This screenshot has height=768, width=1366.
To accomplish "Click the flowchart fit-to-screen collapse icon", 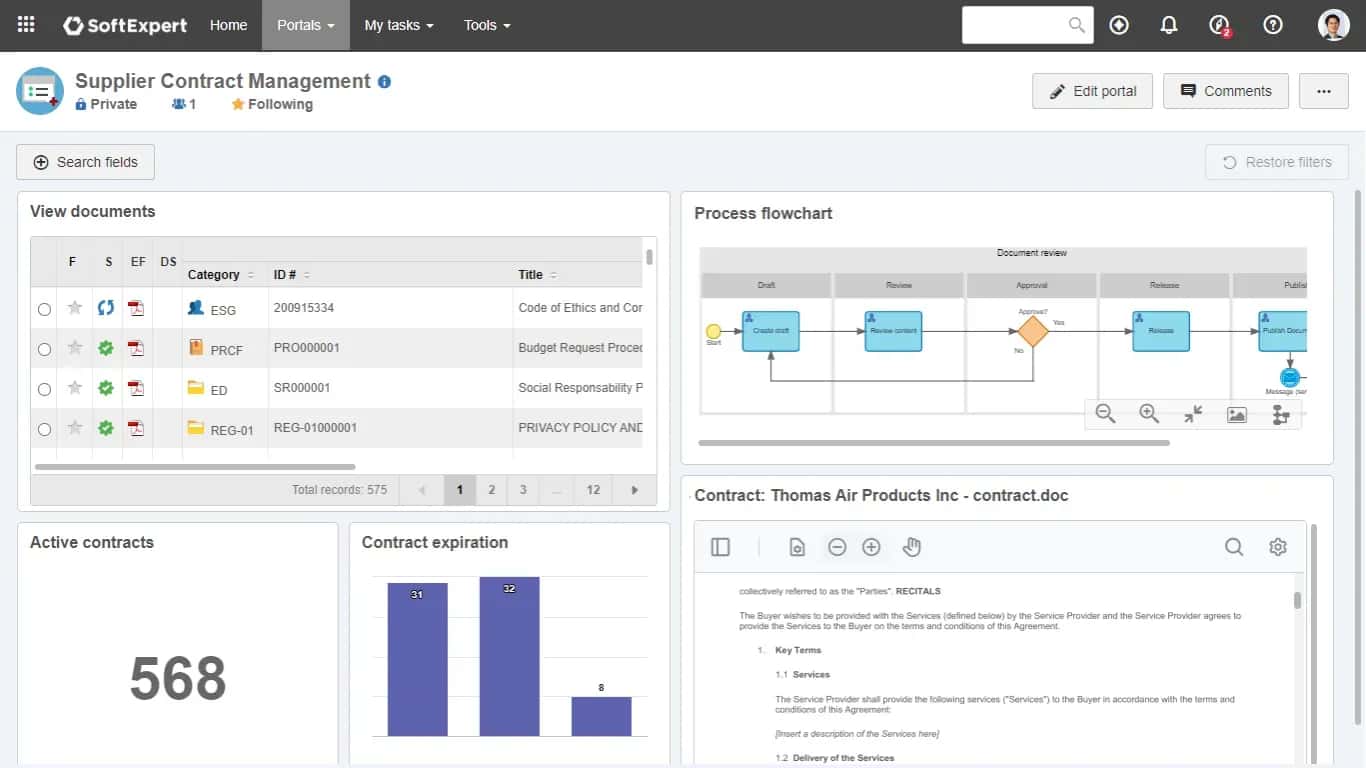I will [1193, 414].
